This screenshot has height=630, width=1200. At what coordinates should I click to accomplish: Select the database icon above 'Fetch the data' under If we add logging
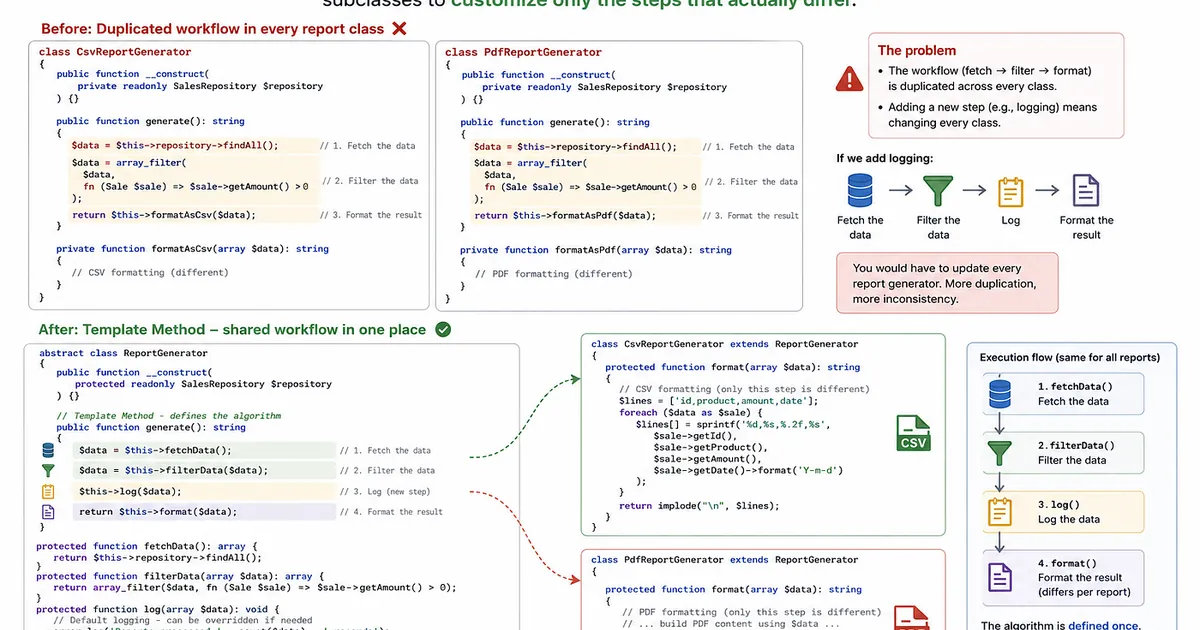(x=860, y=190)
